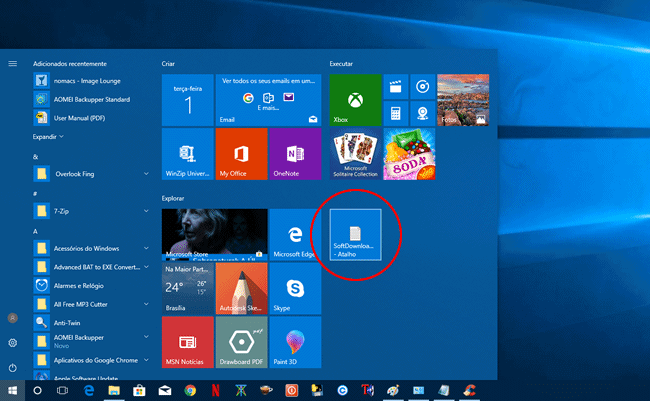Open the Settings gear in Start sidebar
Viewport: 650px width, 401px height.
[13, 343]
